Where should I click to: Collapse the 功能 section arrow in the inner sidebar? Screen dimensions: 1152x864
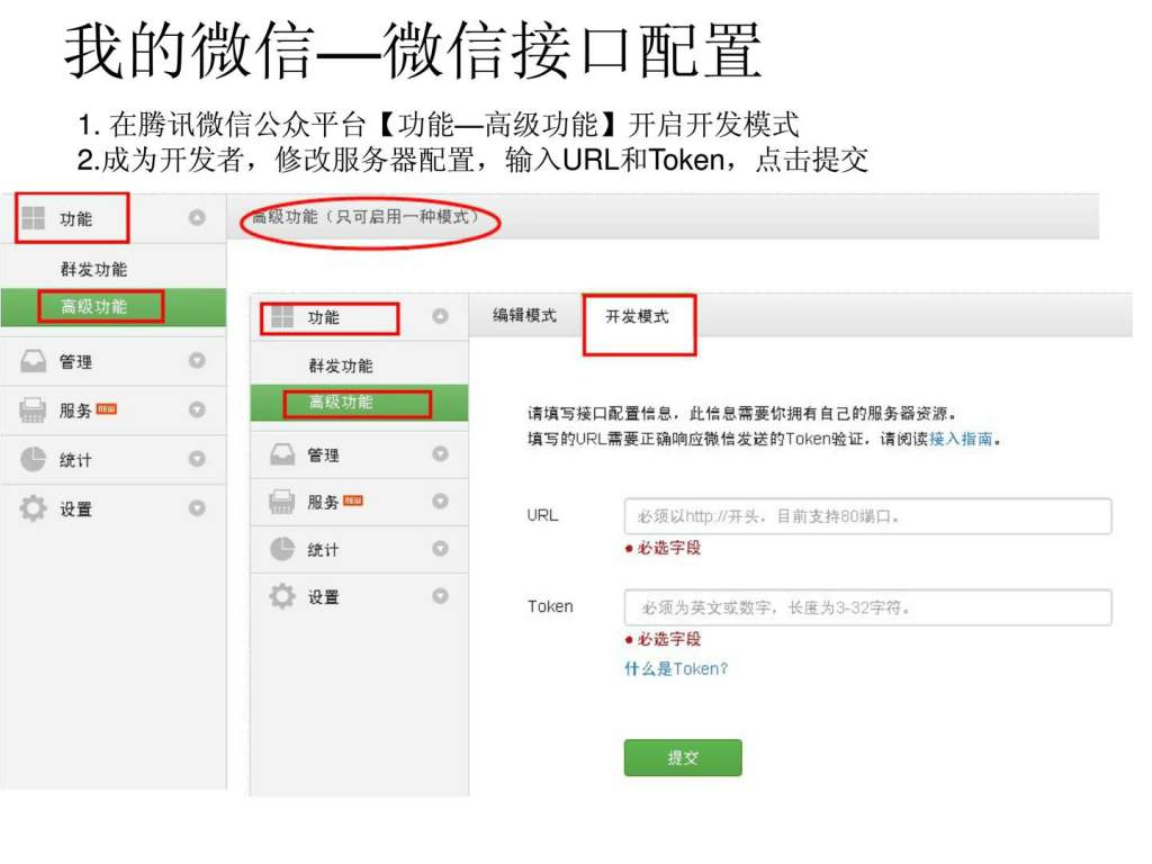(440, 316)
